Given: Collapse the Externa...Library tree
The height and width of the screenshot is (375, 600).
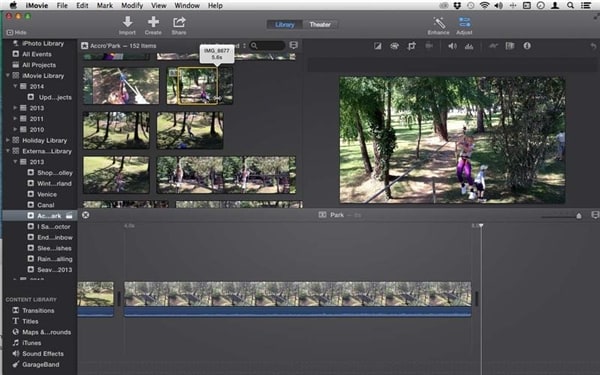Looking at the screenshot, I should [8, 151].
